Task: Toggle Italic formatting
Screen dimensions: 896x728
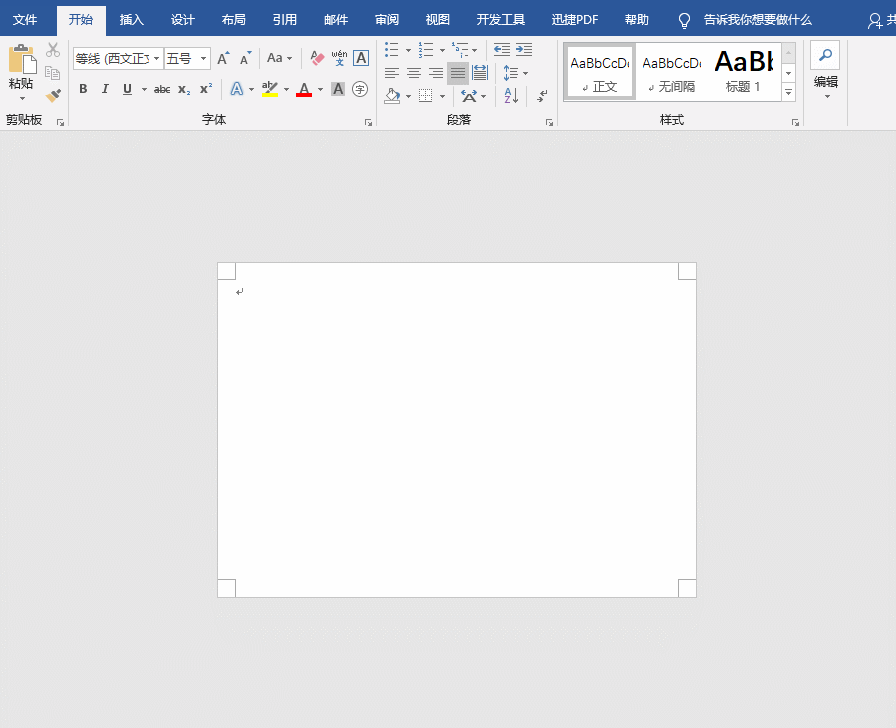Action: tap(105, 89)
